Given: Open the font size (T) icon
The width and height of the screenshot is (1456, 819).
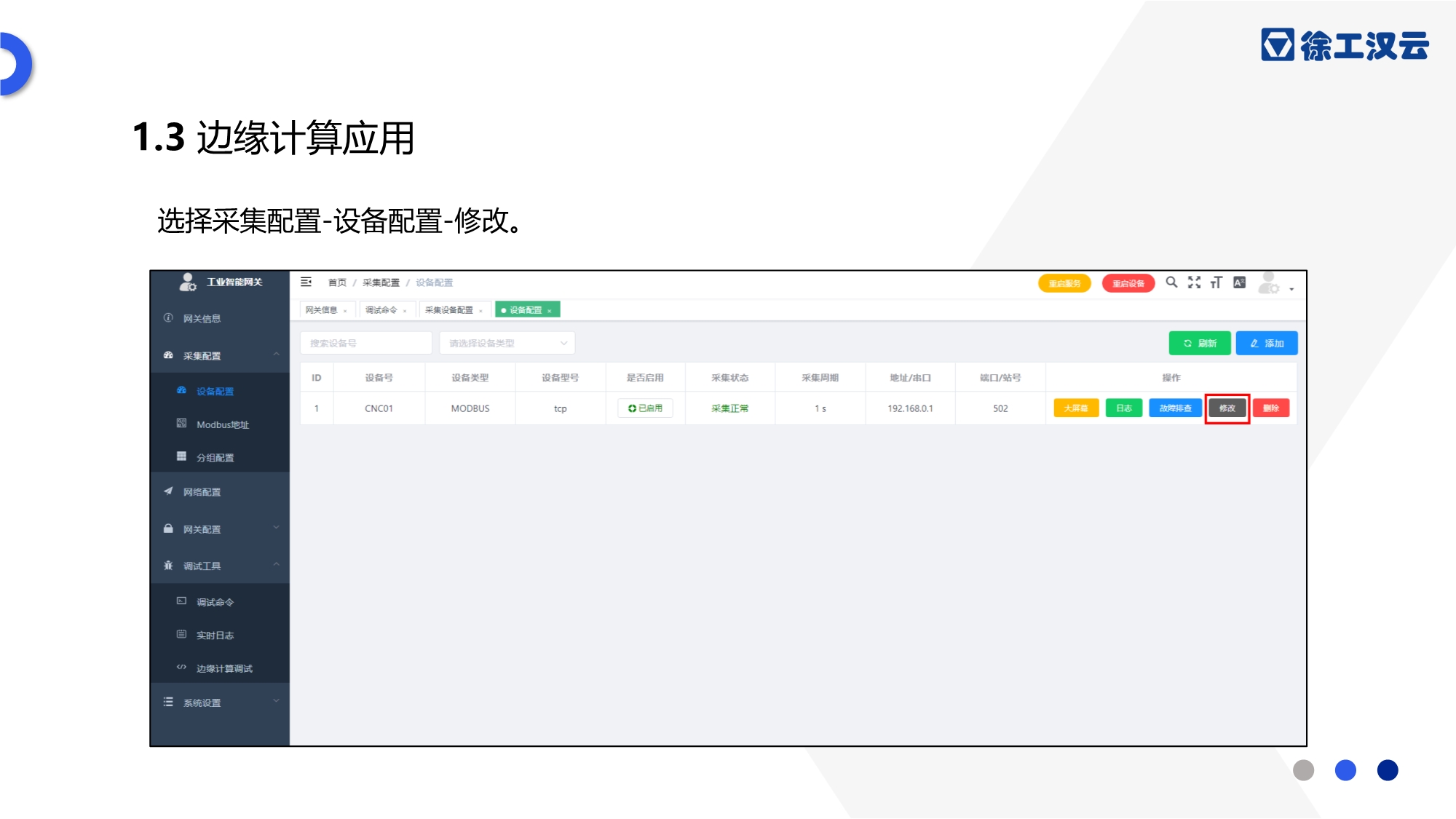Looking at the screenshot, I should tap(1216, 282).
